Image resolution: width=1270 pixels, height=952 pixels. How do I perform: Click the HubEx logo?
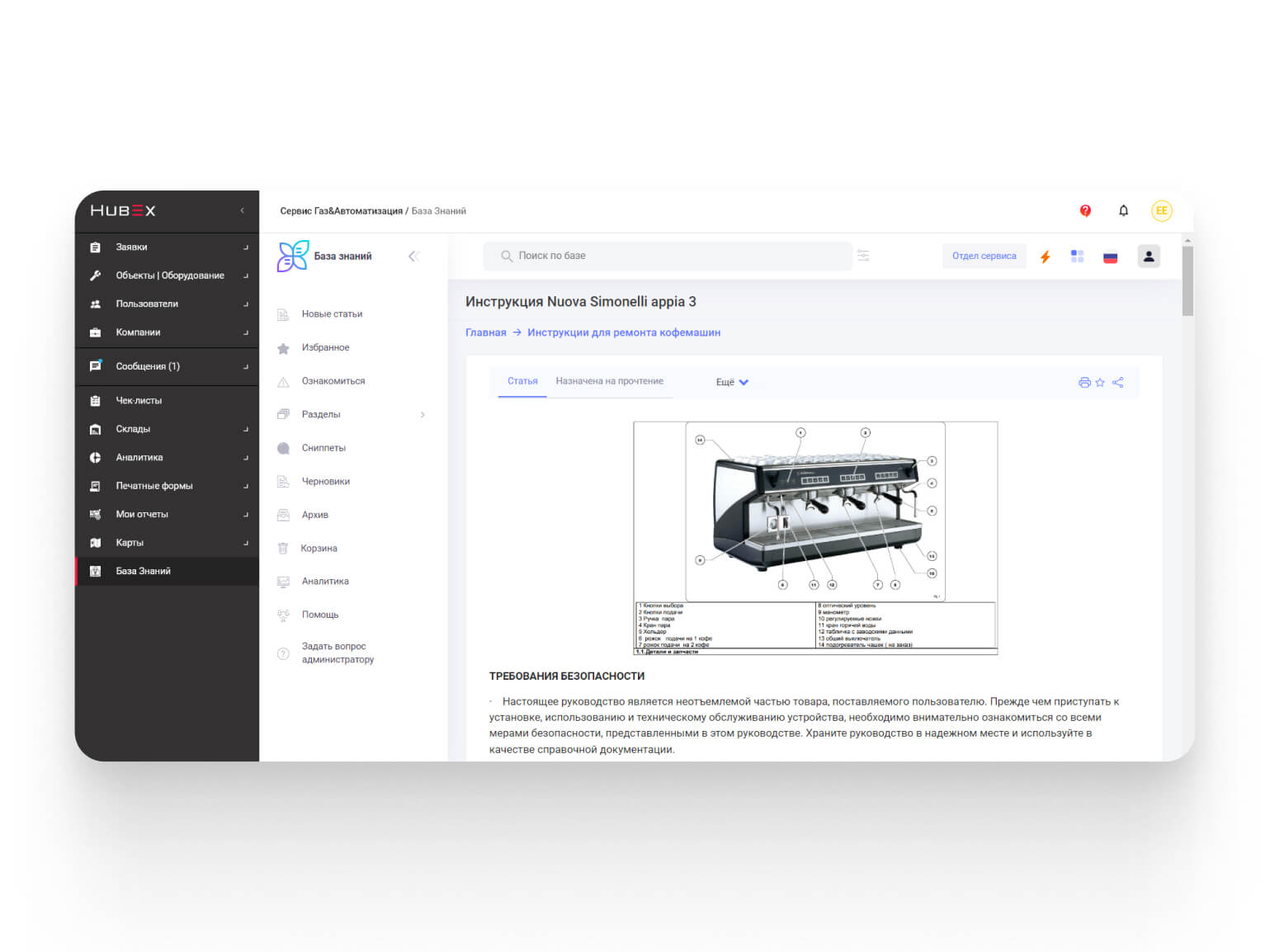click(x=122, y=210)
